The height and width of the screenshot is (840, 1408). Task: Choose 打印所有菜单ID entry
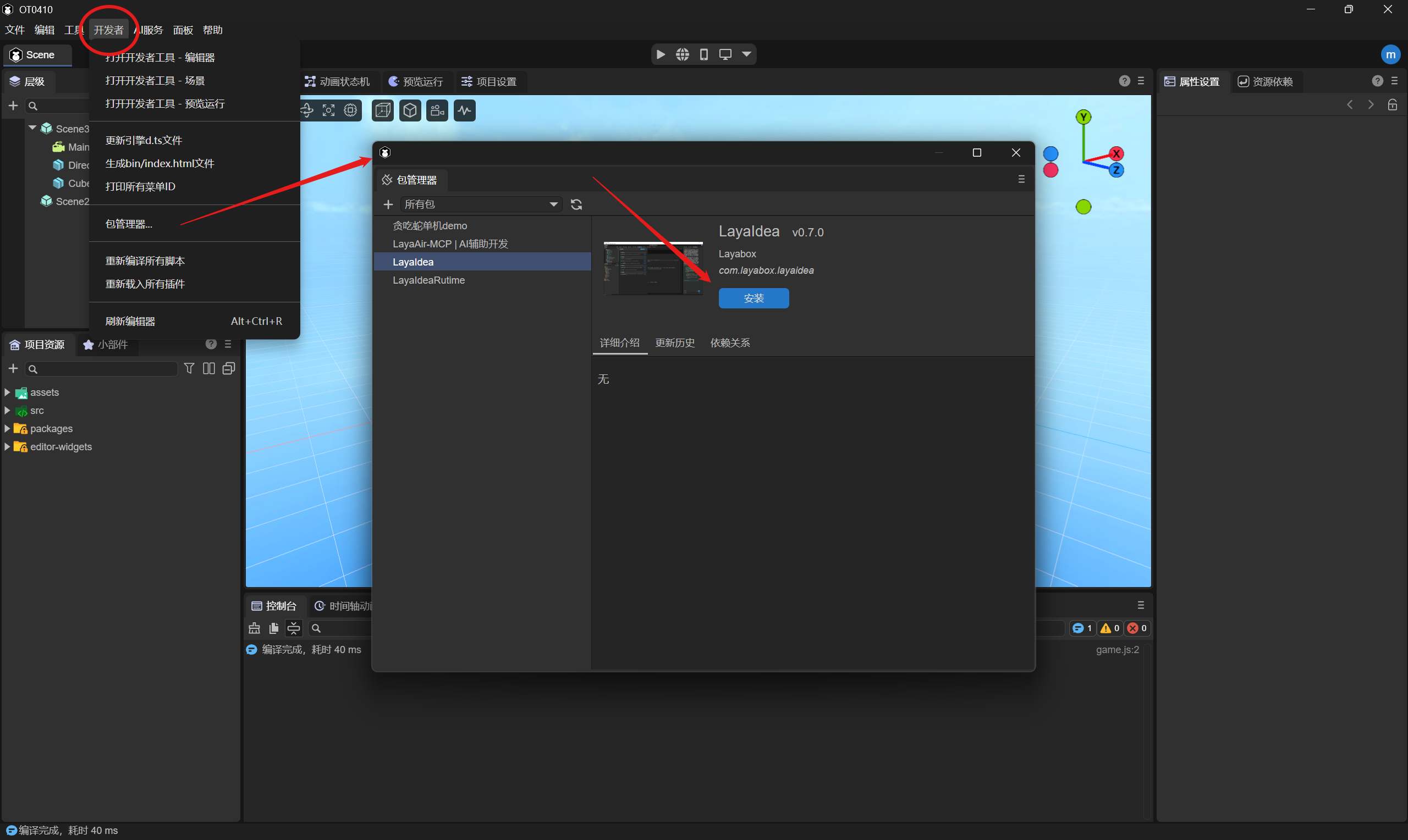[194, 187]
